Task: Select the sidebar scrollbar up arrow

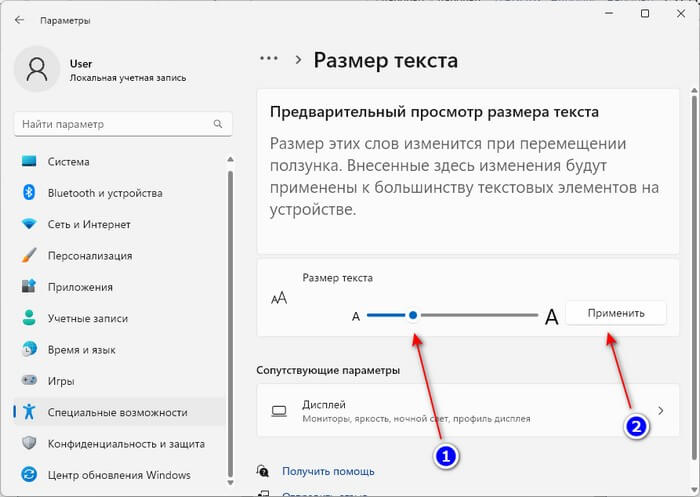Action: pos(230,159)
